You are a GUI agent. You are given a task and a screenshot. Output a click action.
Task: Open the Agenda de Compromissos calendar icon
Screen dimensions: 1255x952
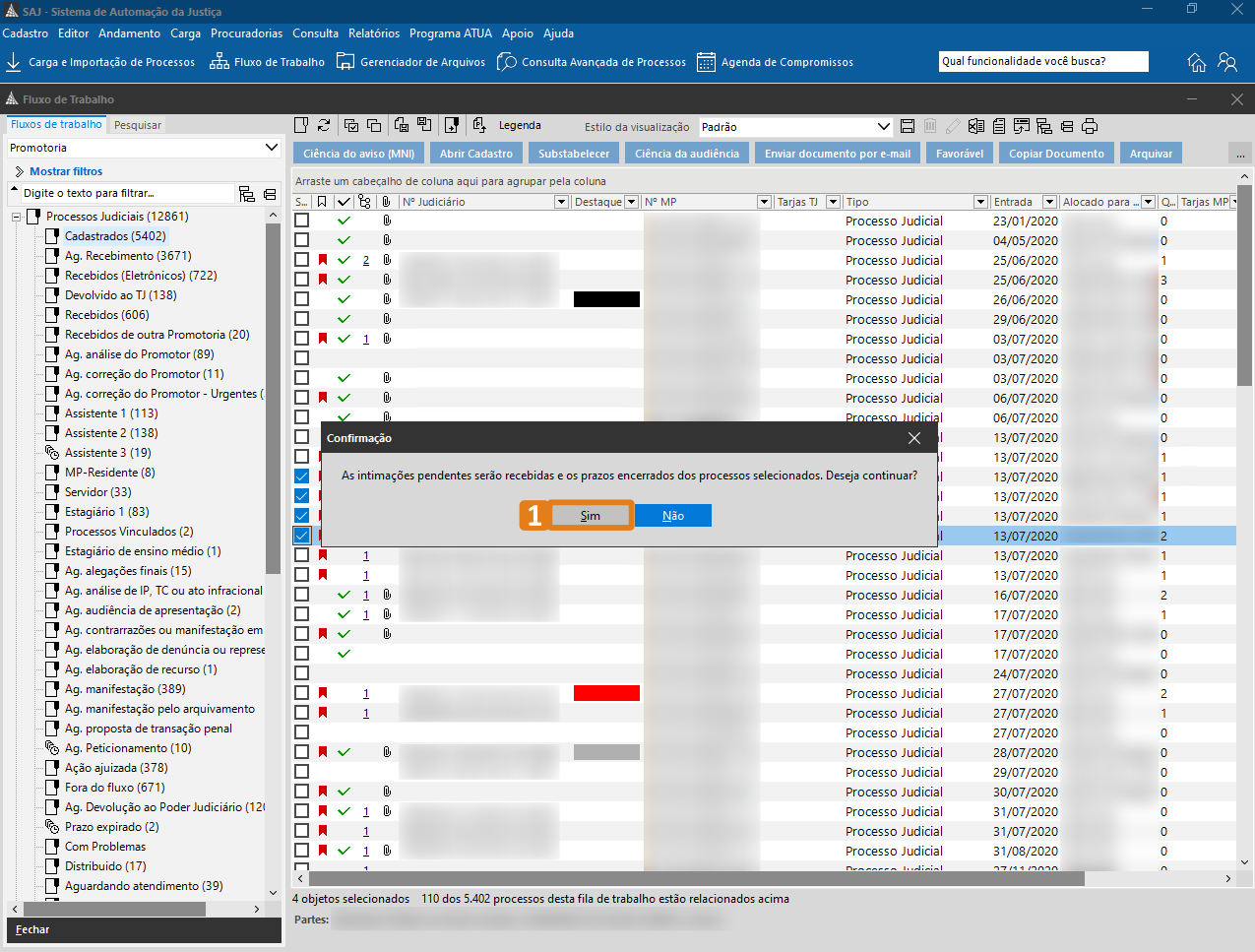pos(706,62)
